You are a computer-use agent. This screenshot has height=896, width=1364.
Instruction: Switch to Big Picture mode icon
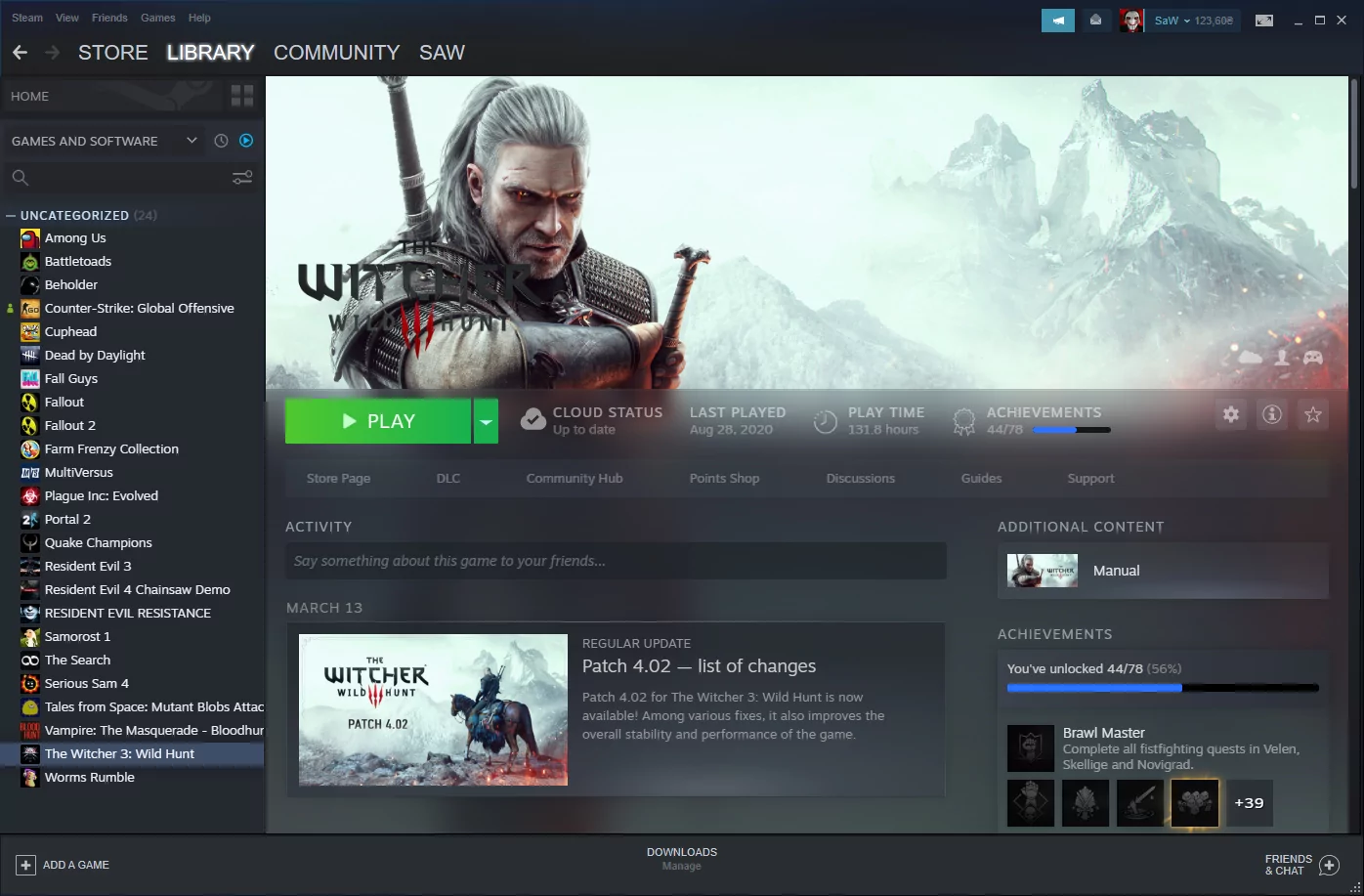(x=1264, y=21)
